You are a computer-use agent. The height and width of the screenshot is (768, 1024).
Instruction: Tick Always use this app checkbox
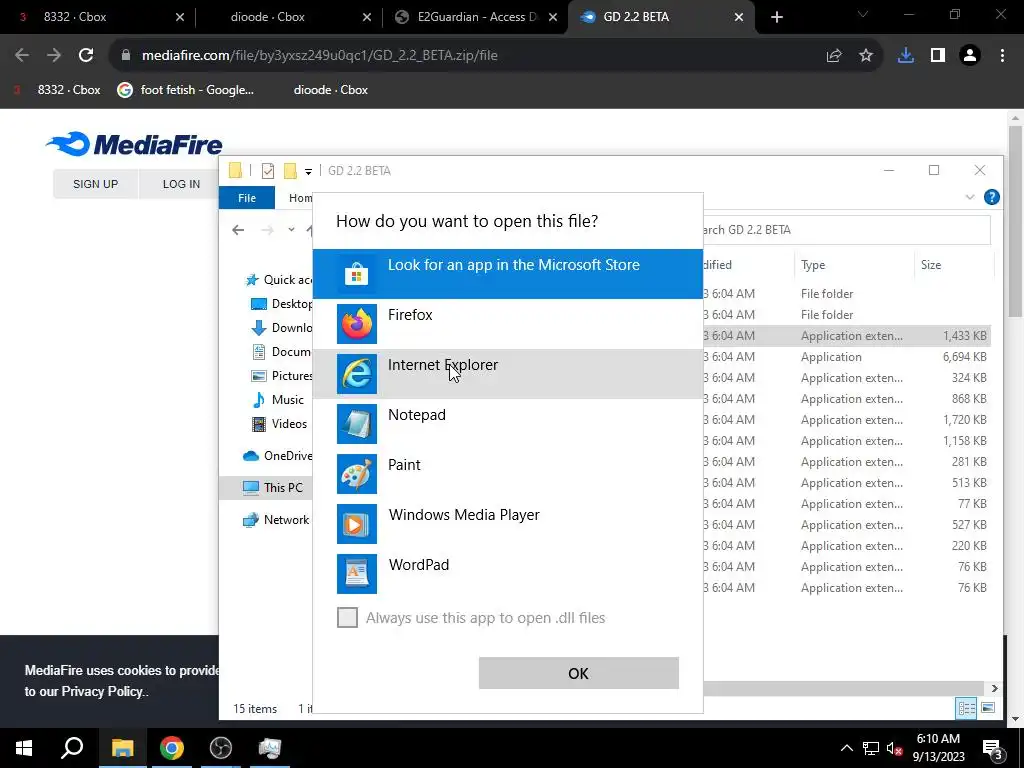pyautogui.click(x=347, y=617)
